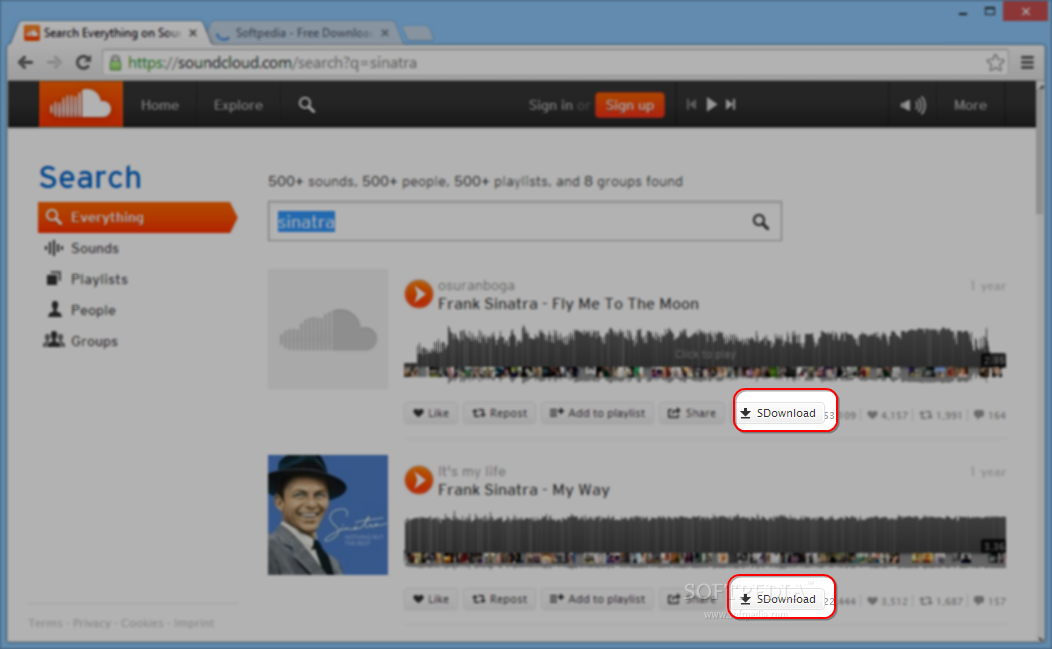The width and height of the screenshot is (1052, 649).
Task: Seek in the My Way waveform
Action: pos(704,540)
